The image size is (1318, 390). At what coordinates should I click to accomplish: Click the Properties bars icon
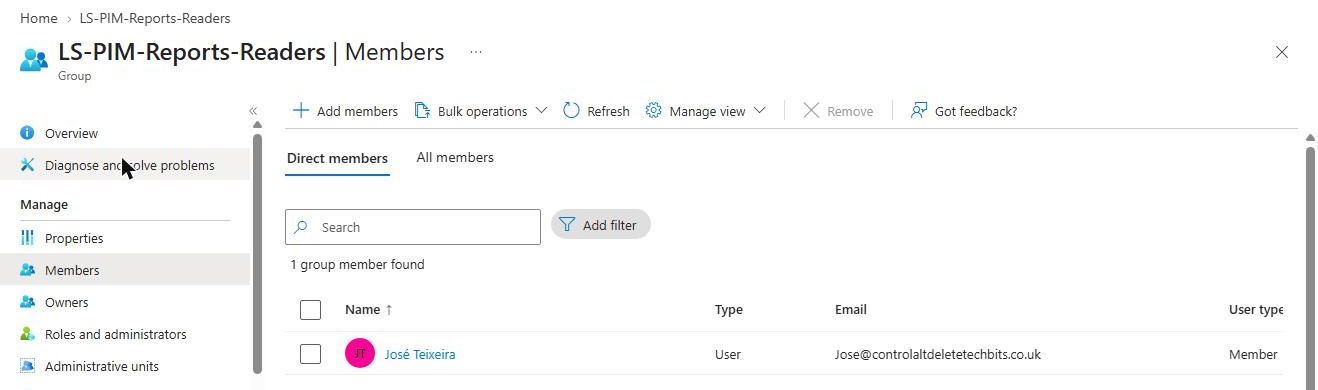[28, 238]
